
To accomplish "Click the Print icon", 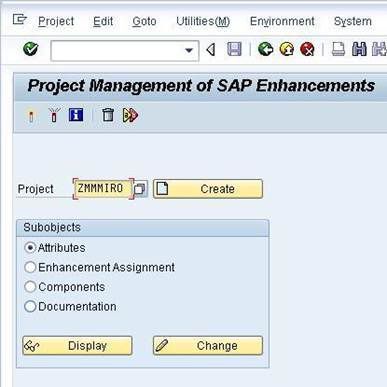I will [338, 49].
